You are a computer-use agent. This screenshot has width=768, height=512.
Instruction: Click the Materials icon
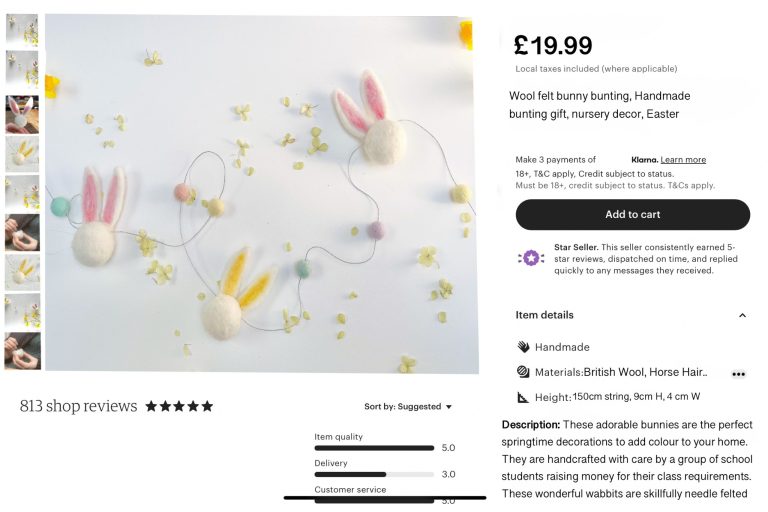523,372
